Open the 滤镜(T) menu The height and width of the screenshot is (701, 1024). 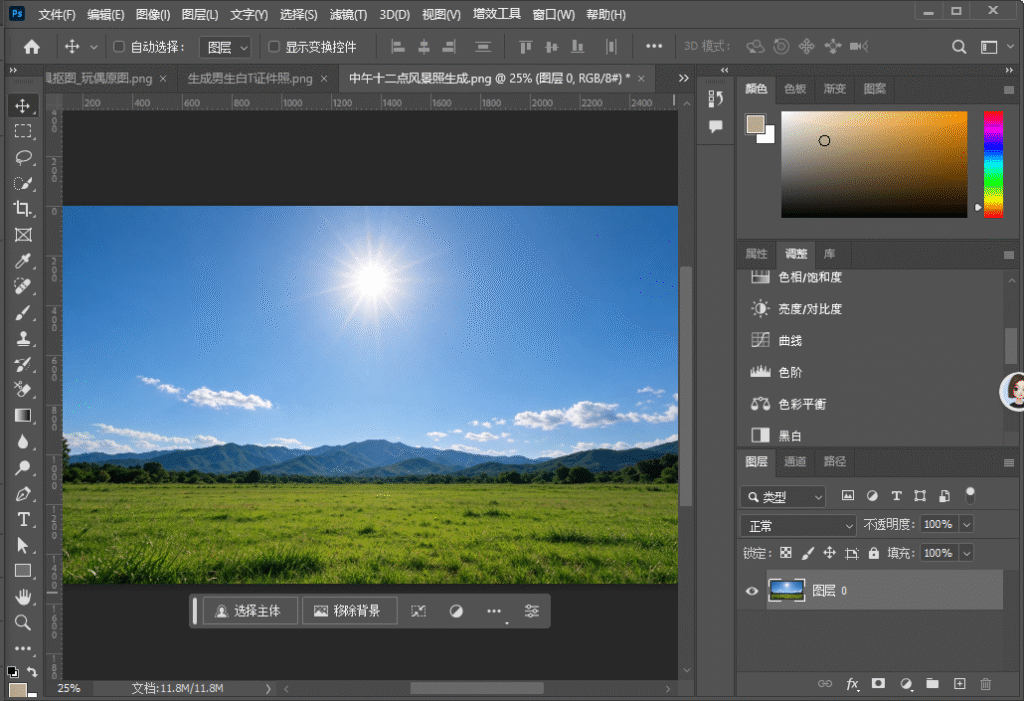(x=348, y=14)
